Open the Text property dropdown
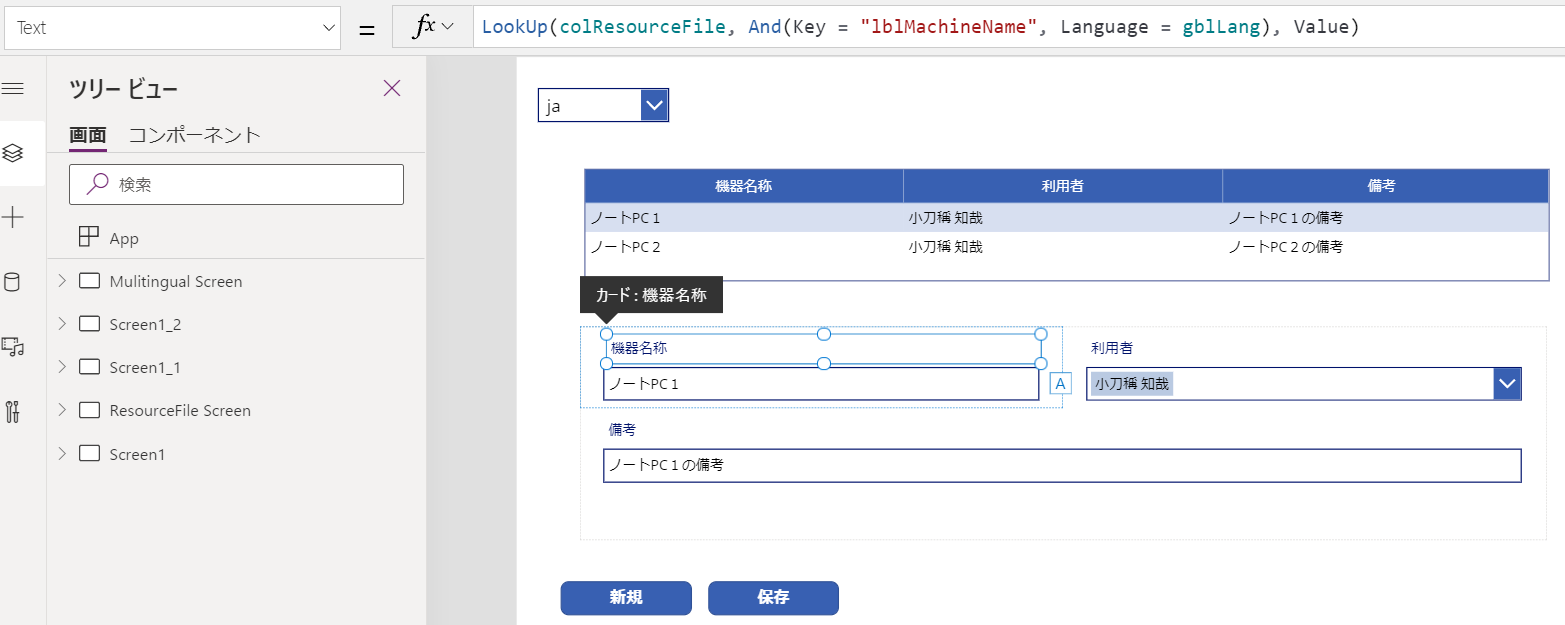Image resolution: width=1565 pixels, height=625 pixels. (x=173, y=28)
